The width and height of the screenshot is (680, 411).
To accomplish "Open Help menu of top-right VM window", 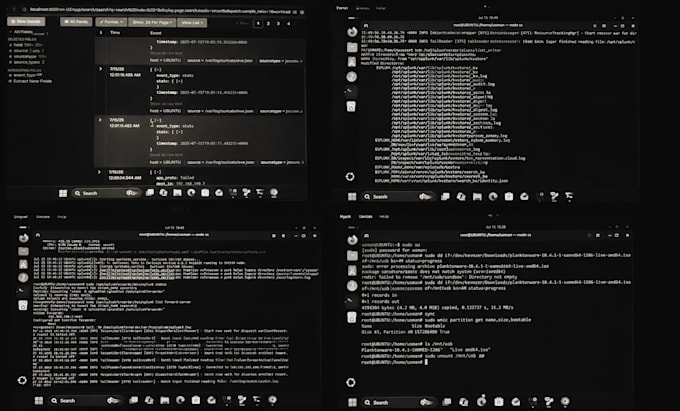I will [380, 8].
